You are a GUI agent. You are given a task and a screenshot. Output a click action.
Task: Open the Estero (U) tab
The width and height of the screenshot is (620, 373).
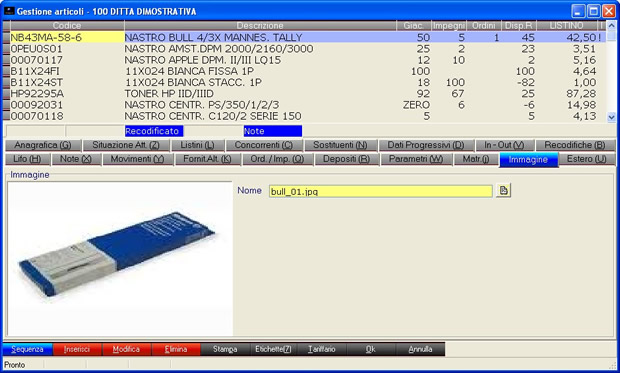click(586, 159)
